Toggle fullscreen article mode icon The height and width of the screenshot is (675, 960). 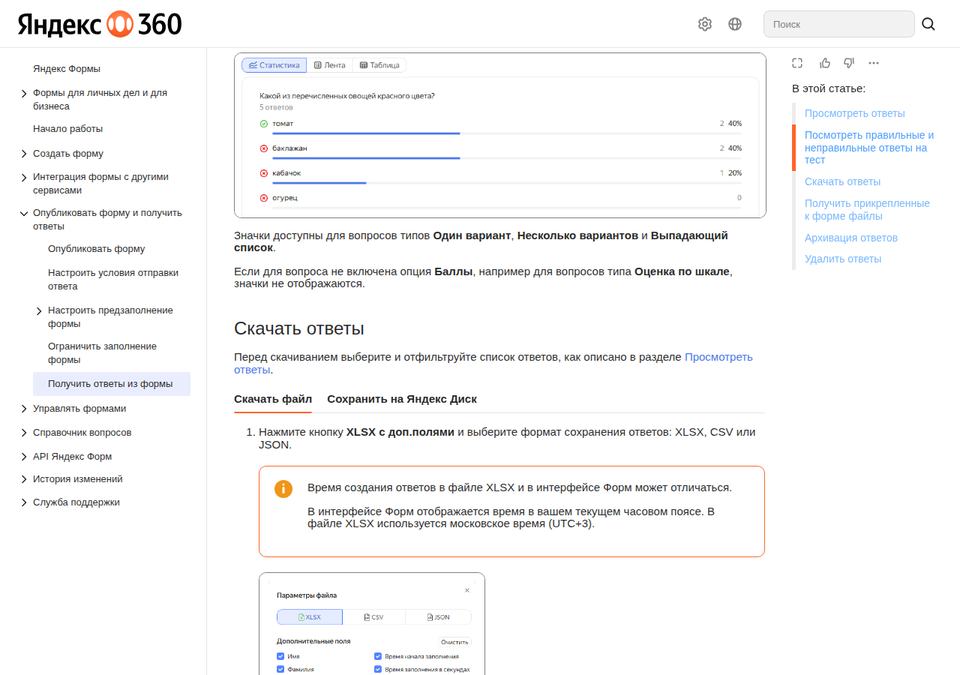[x=797, y=62]
